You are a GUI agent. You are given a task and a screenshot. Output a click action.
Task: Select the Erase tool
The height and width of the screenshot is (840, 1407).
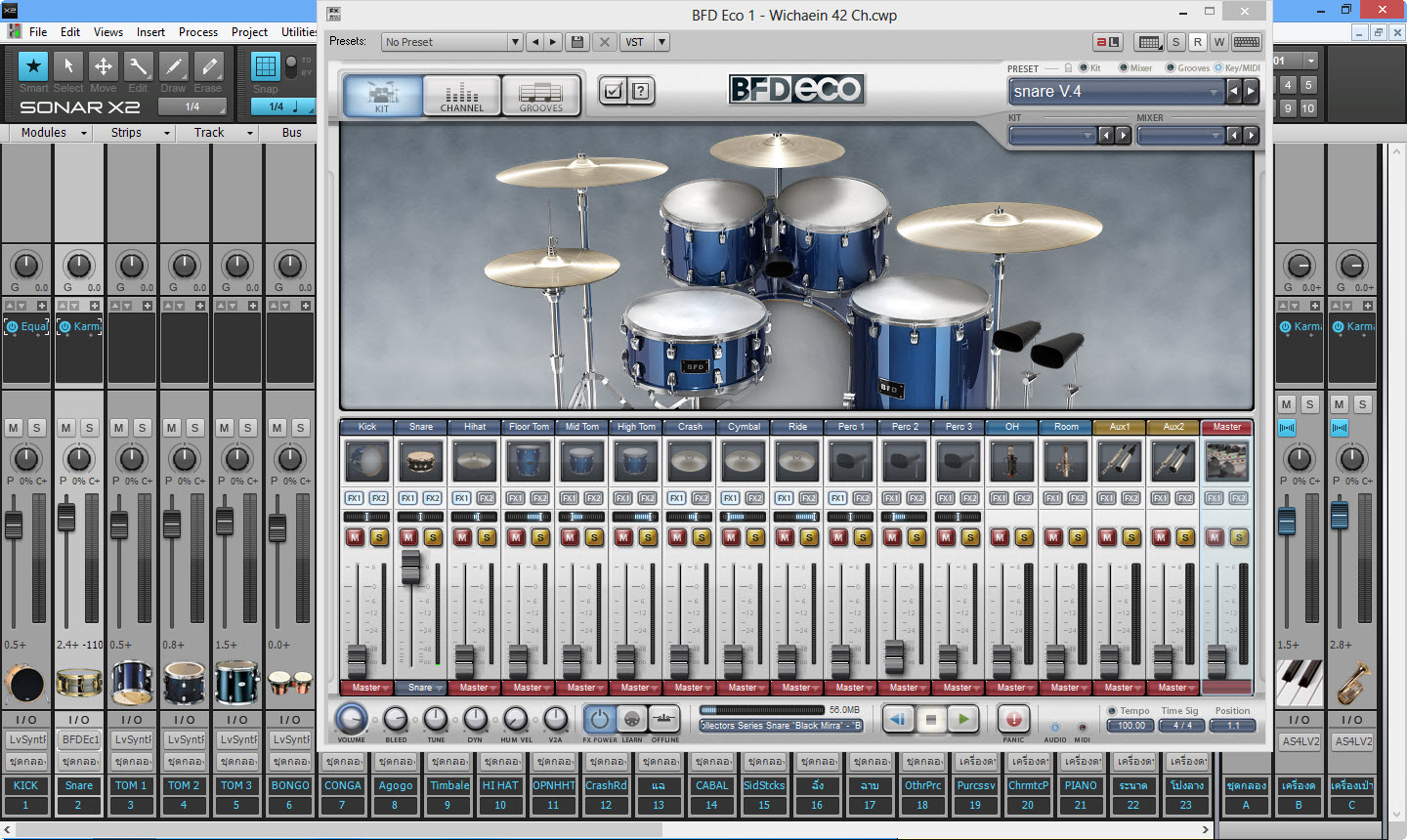(208, 66)
